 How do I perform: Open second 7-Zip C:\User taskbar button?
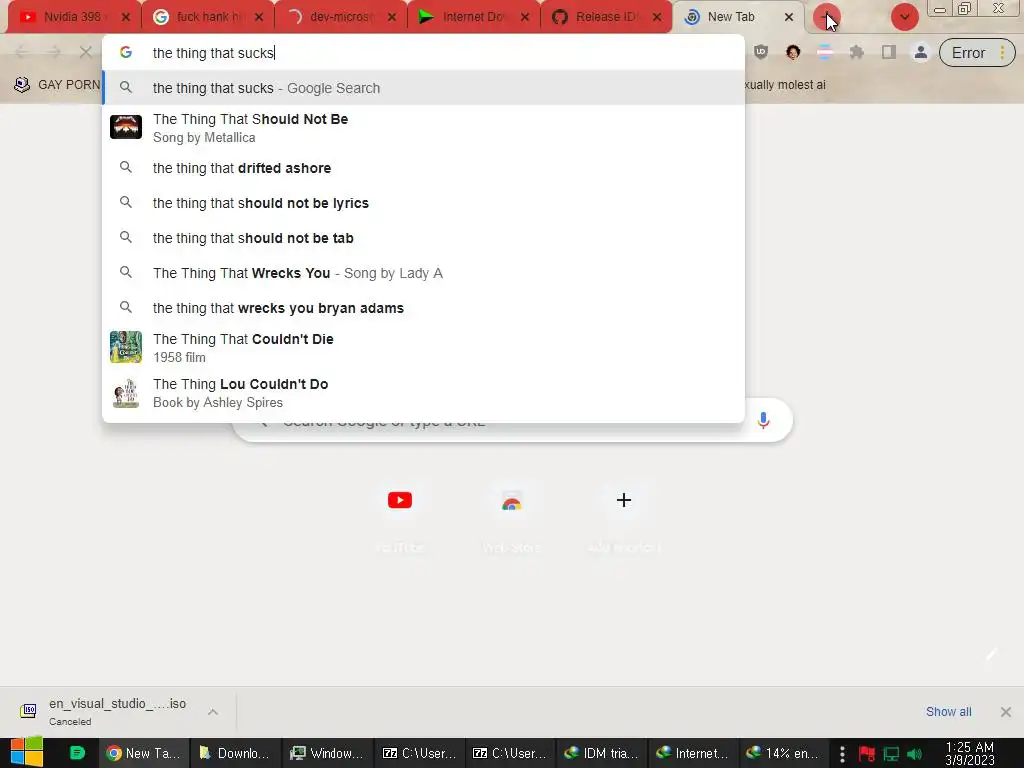509,753
